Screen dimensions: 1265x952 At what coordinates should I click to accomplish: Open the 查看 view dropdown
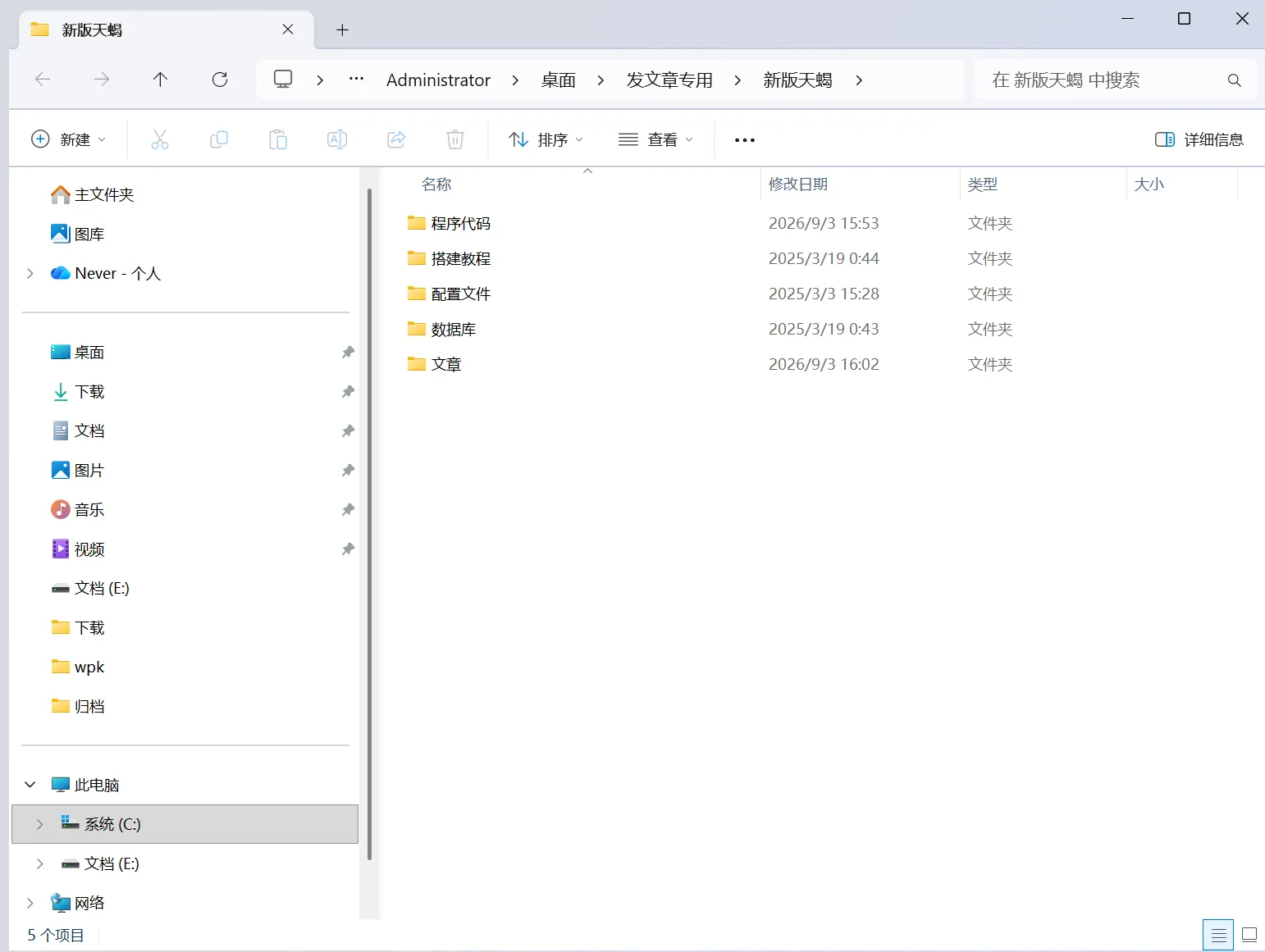(x=655, y=139)
